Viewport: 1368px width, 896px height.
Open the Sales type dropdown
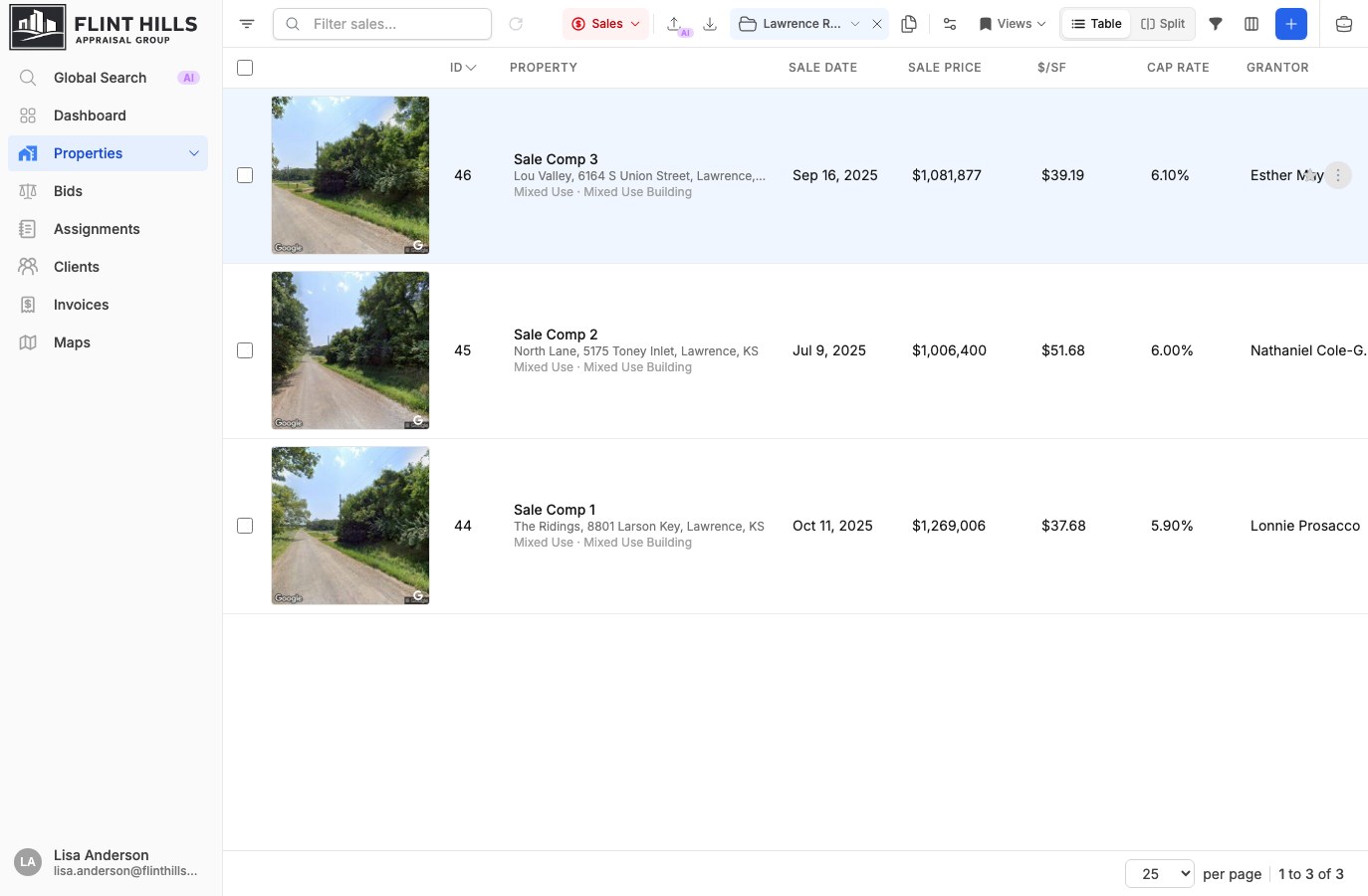click(605, 24)
